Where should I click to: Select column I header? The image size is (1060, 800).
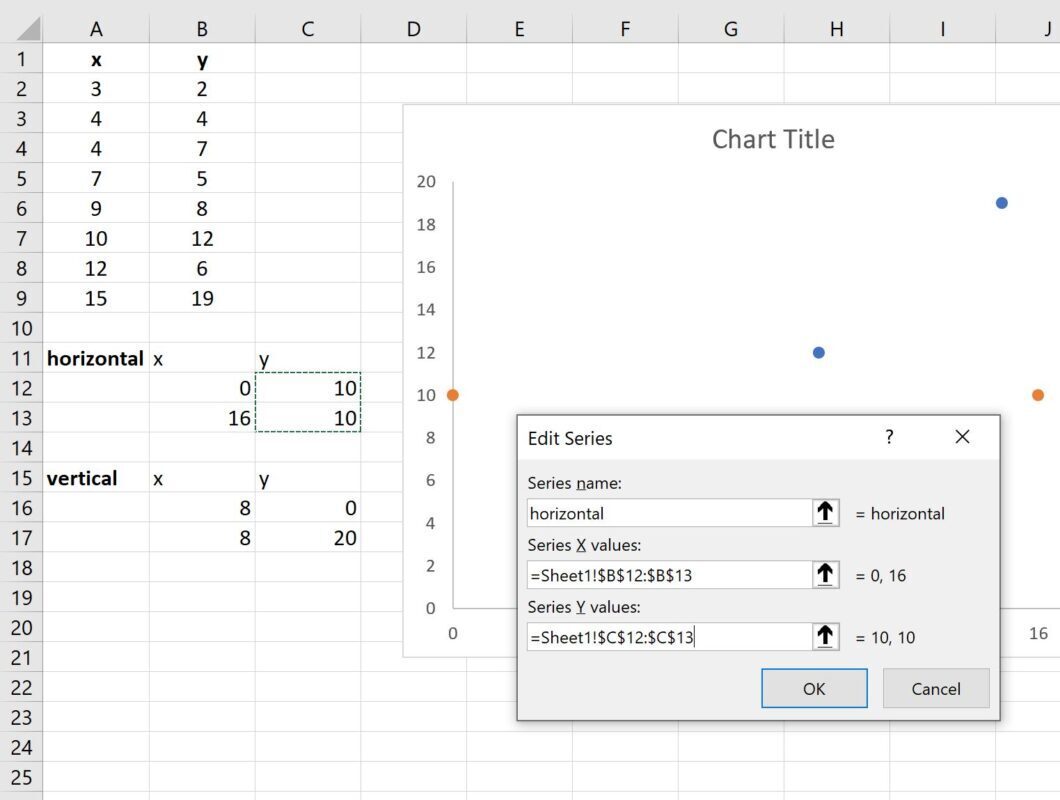tap(942, 29)
